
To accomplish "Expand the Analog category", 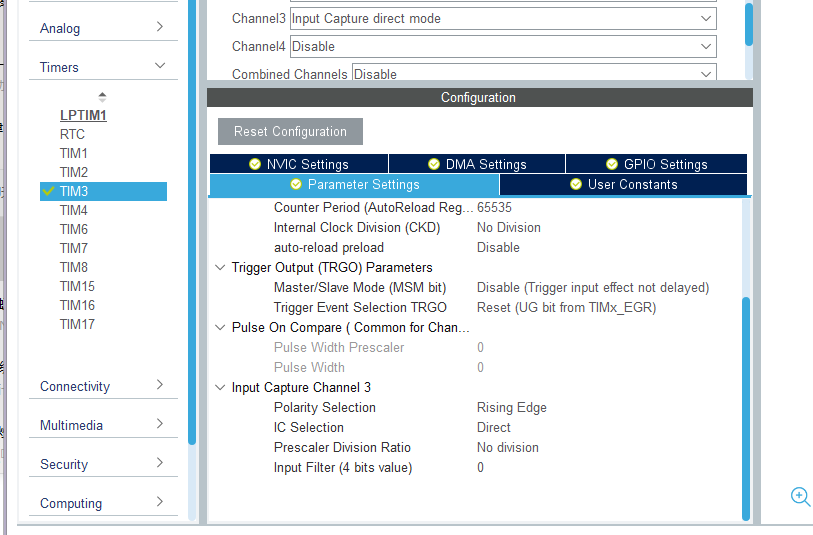I will tap(103, 27).
